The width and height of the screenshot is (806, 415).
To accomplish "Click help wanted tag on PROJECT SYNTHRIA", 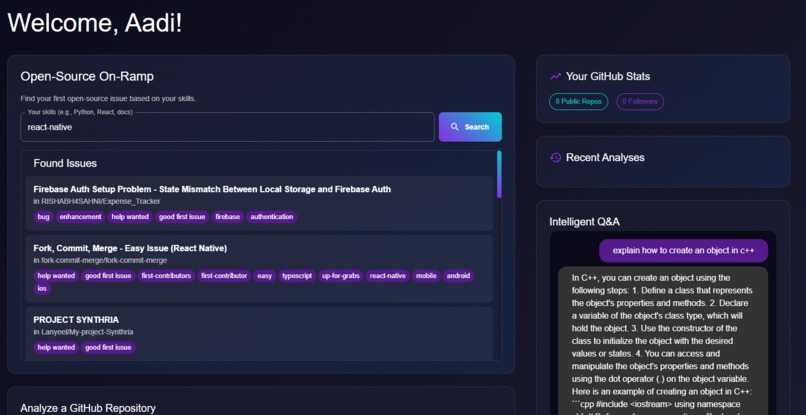I will click(56, 348).
